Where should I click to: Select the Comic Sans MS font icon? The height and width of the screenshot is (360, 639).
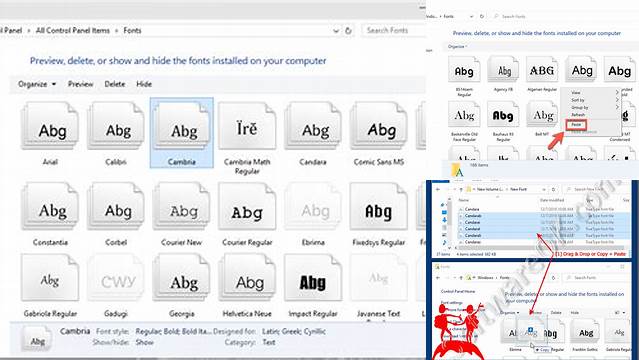[379, 126]
